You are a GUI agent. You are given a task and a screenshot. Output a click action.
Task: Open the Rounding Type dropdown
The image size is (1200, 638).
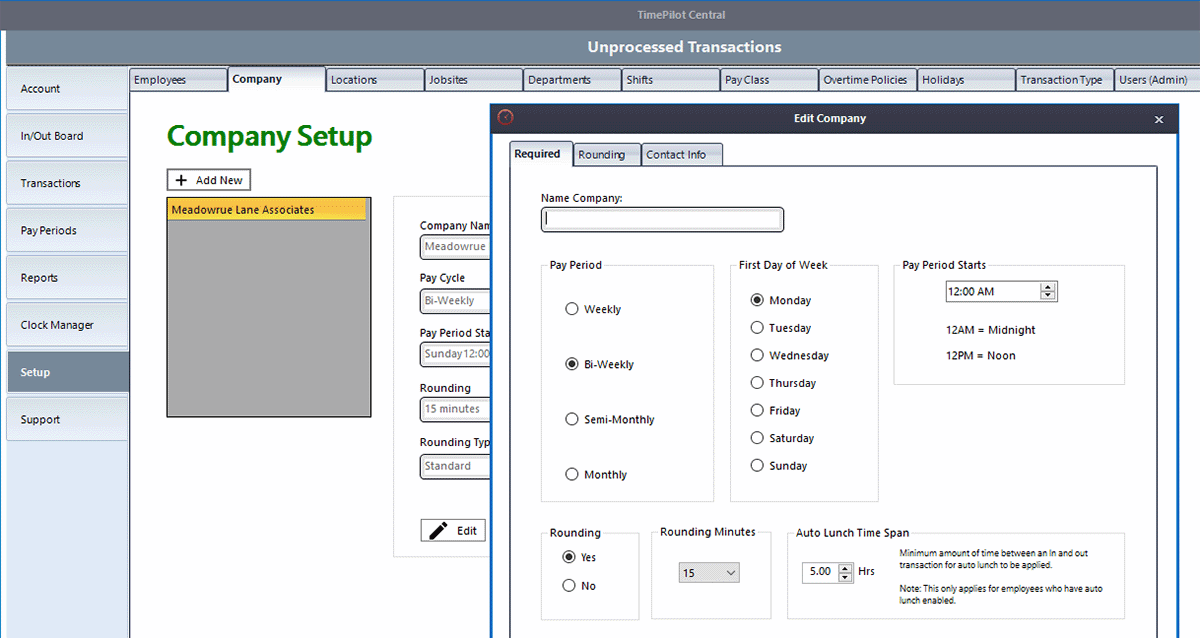point(455,466)
